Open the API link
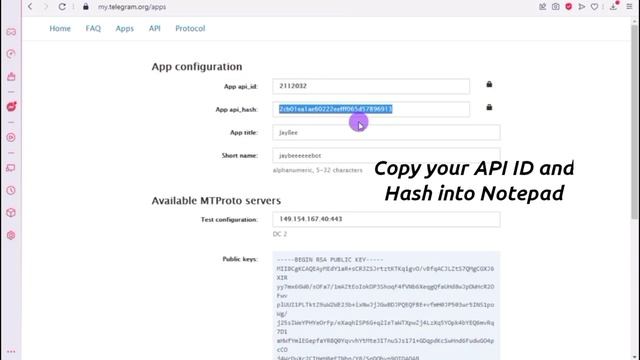This screenshot has width=640, height=360. pos(155,29)
